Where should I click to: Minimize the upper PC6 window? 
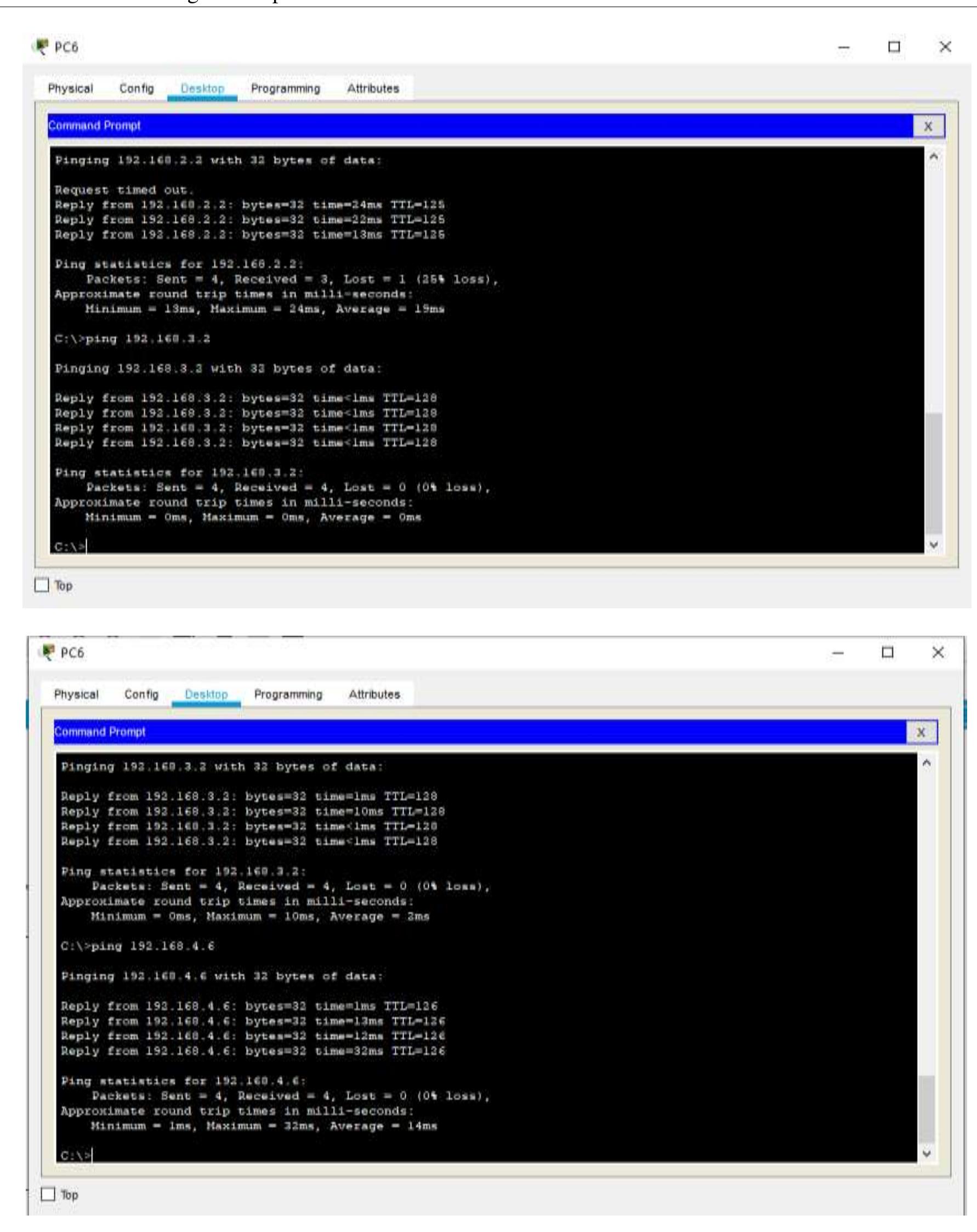coord(844,48)
